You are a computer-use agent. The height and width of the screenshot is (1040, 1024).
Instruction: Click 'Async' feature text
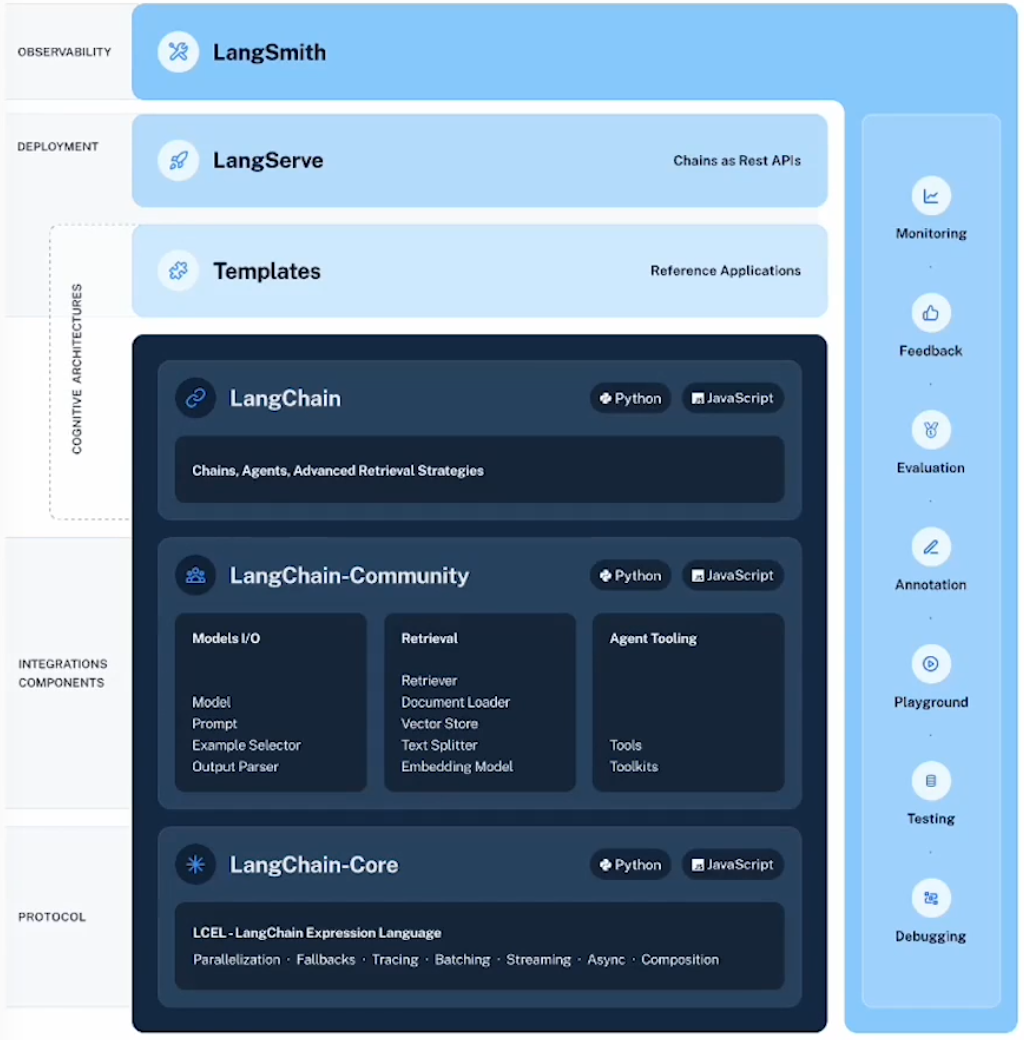pyautogui.click(x=606, y=960)
